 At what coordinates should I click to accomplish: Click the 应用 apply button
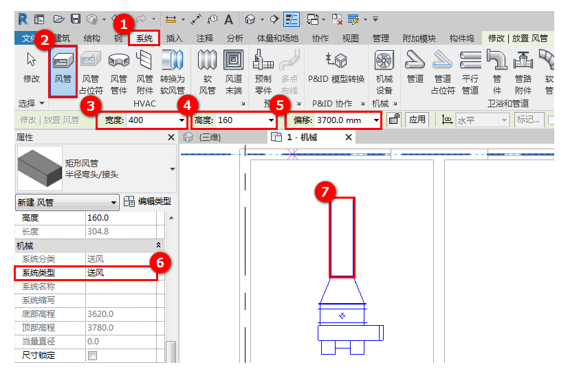[417, 119]
